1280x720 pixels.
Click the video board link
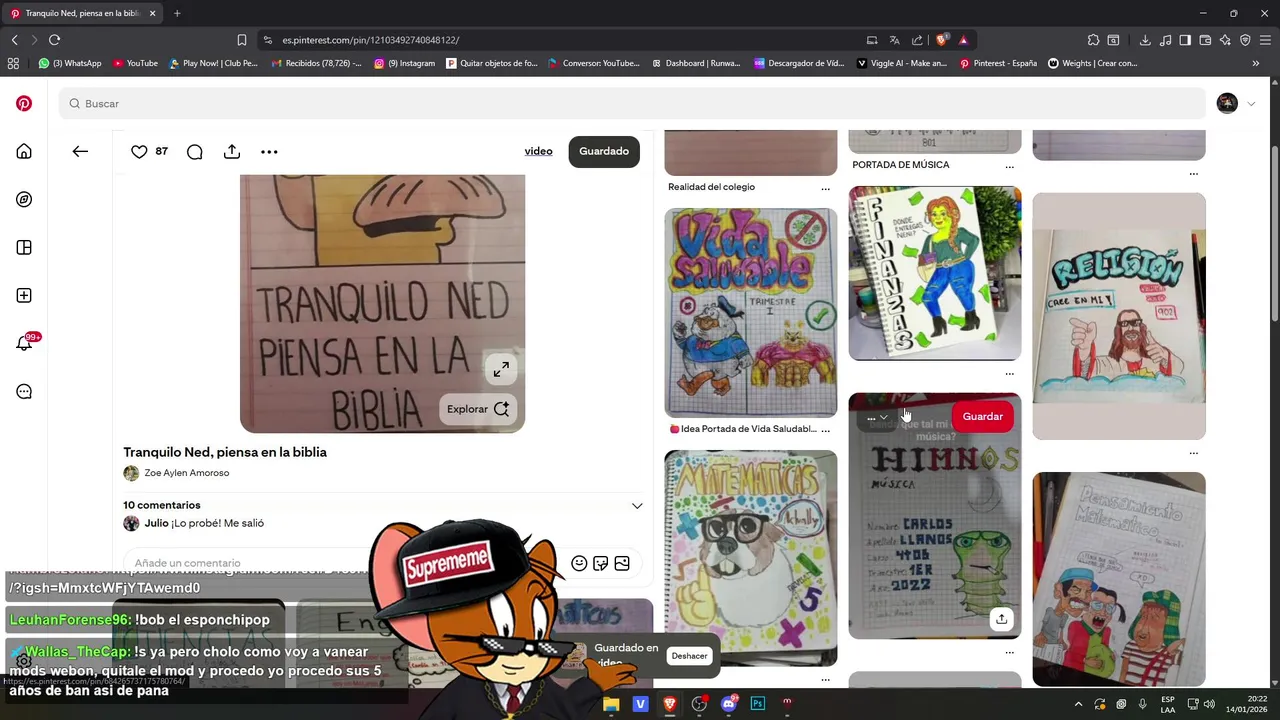538,151
